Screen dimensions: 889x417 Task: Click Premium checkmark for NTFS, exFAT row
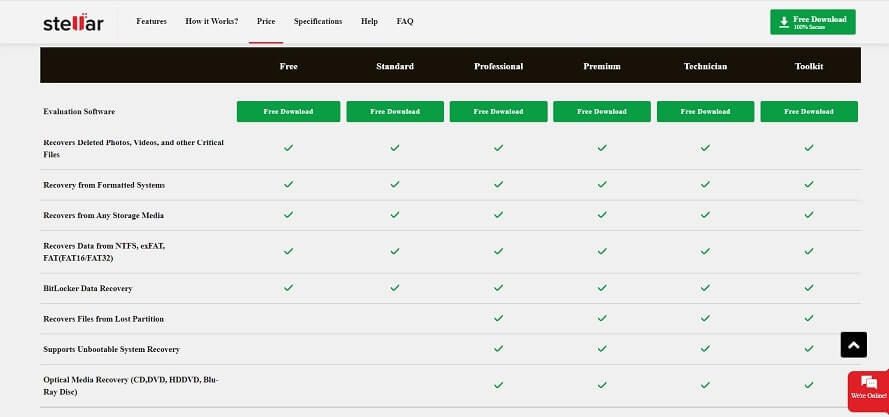(602, 251)
